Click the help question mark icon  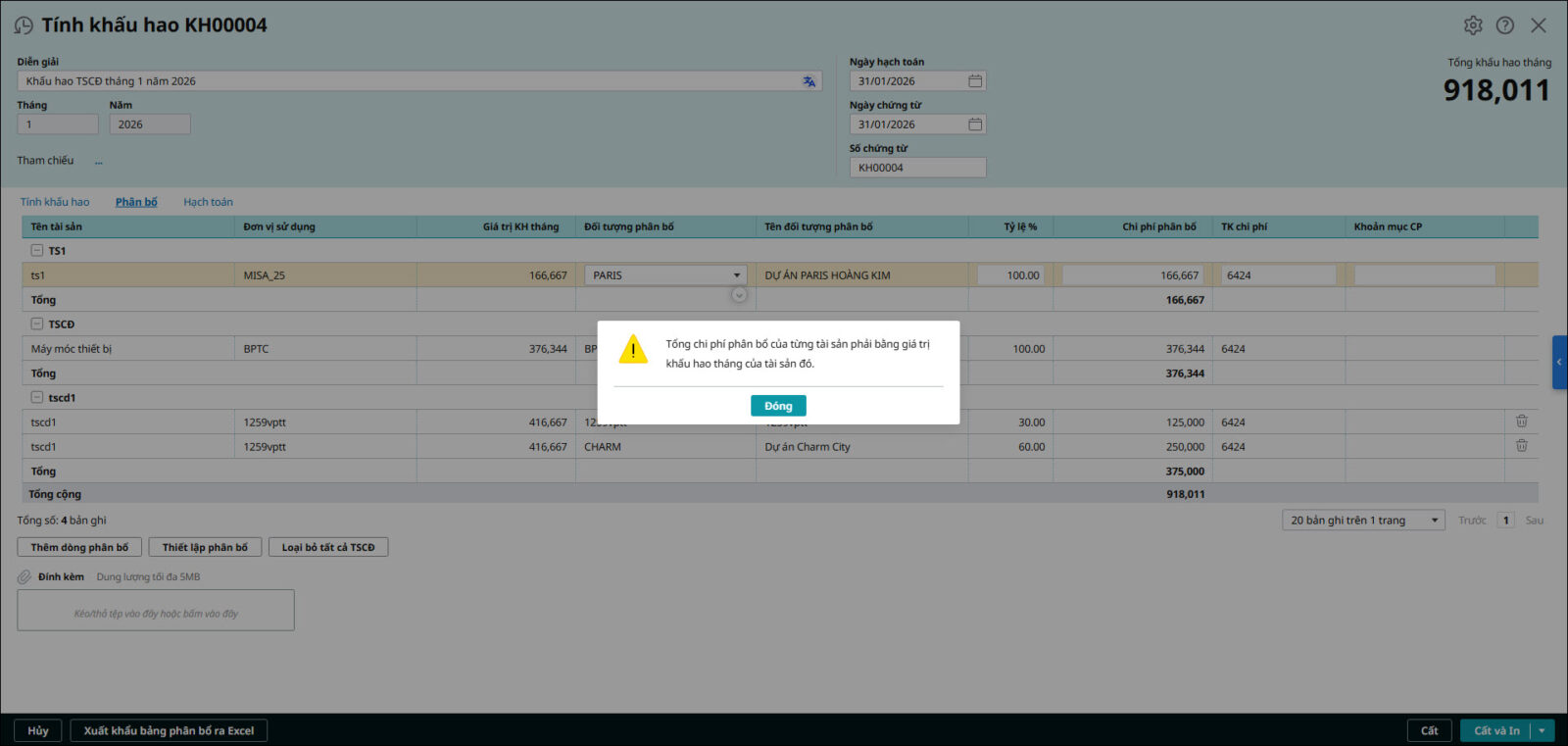click(1505, 25)
